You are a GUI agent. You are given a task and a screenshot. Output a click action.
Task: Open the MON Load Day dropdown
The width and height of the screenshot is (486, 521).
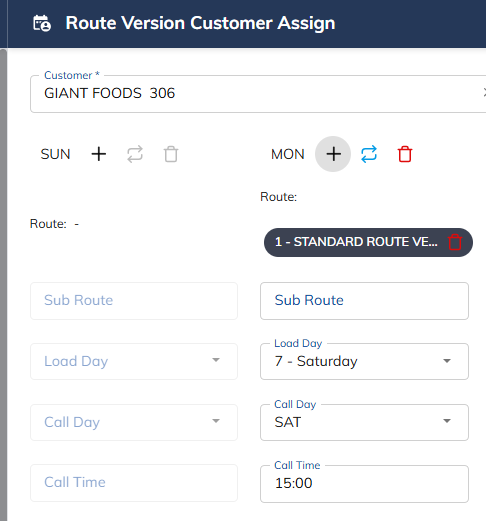coord(364,361)
